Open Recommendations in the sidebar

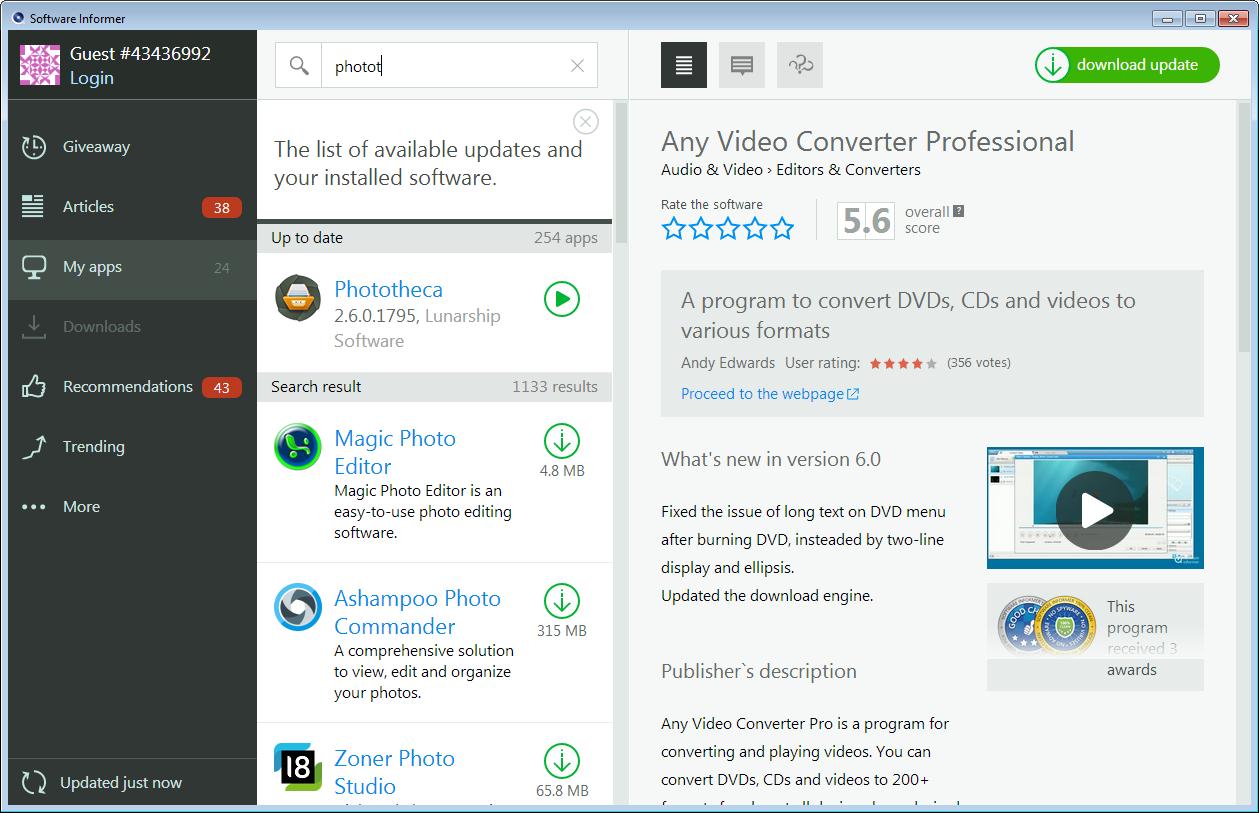(x=127, y=387)
